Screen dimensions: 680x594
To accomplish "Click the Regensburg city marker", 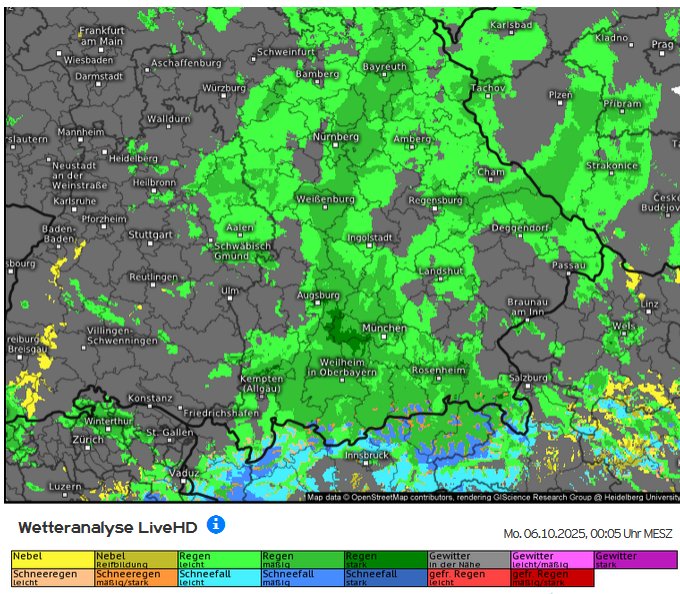I will 436,209.
